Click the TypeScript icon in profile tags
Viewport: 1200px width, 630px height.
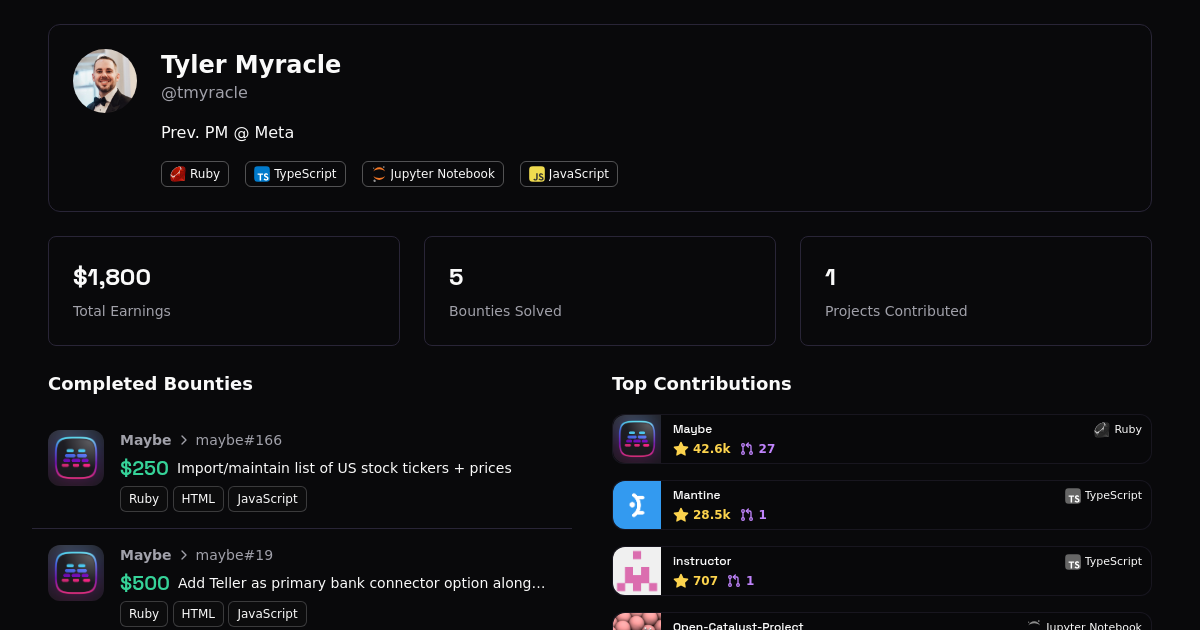click(x=262, y=174)
